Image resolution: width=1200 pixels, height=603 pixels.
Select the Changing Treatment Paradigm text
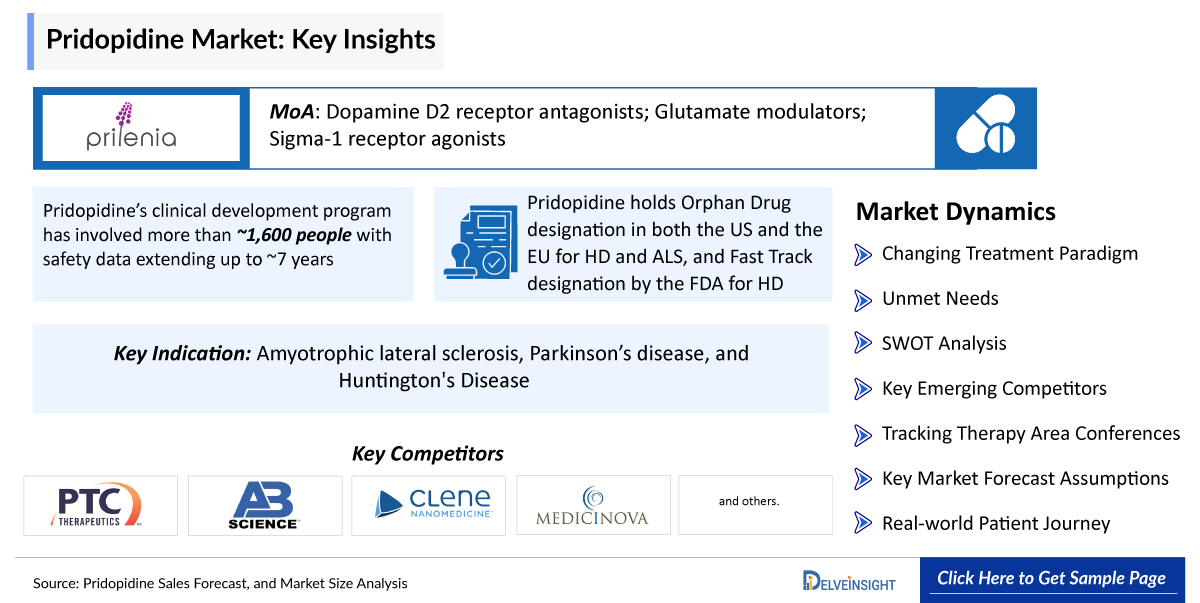coord(1010,254)
